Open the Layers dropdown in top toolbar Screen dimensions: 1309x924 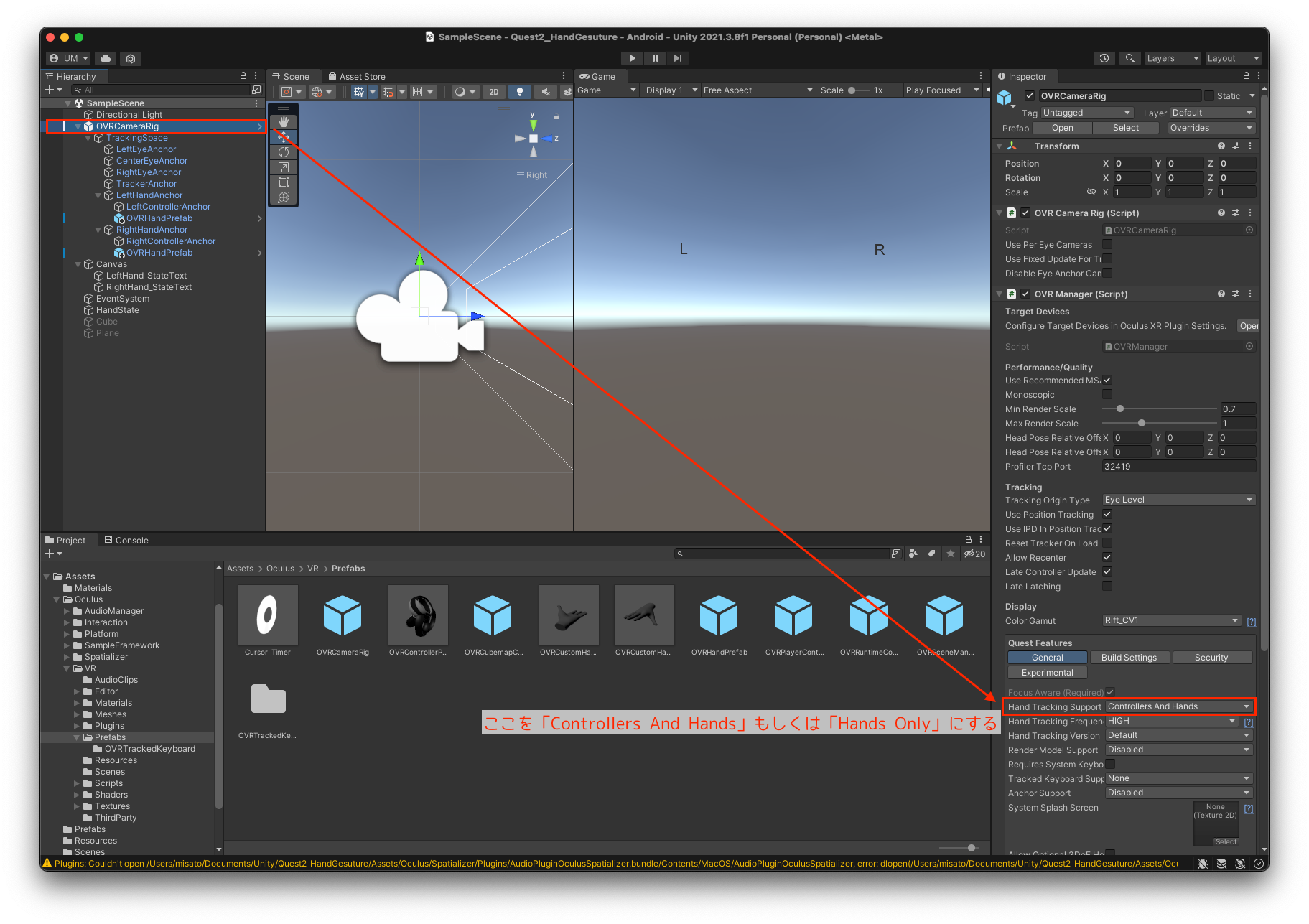coord(1172,58)
